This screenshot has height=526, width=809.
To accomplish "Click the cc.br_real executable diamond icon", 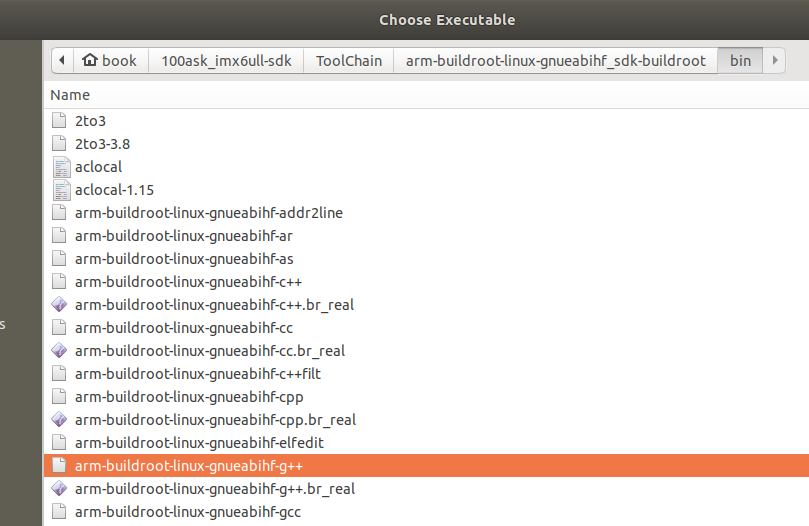I will (x=59, y=350).
